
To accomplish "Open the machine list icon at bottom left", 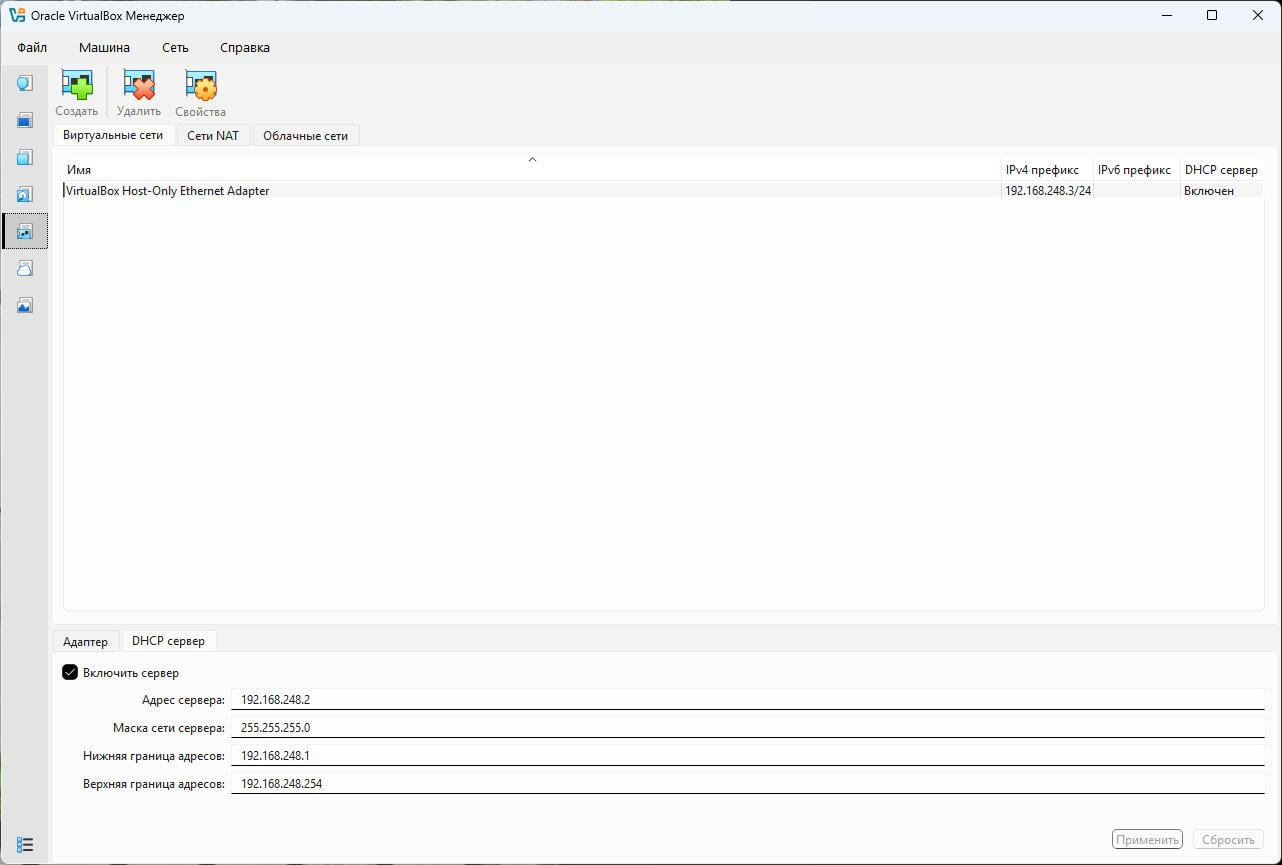I will click(25, 844).
